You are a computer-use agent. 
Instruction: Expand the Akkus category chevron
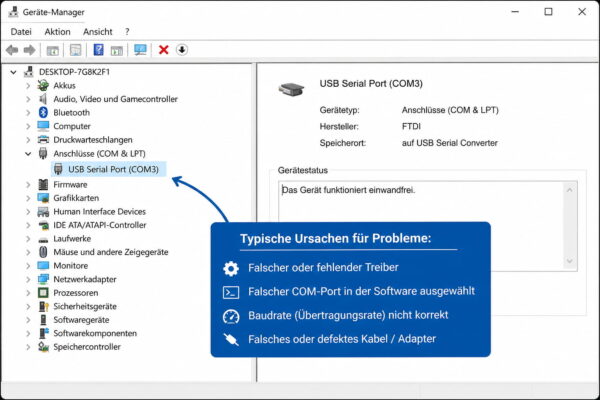[x=28, y=85]
